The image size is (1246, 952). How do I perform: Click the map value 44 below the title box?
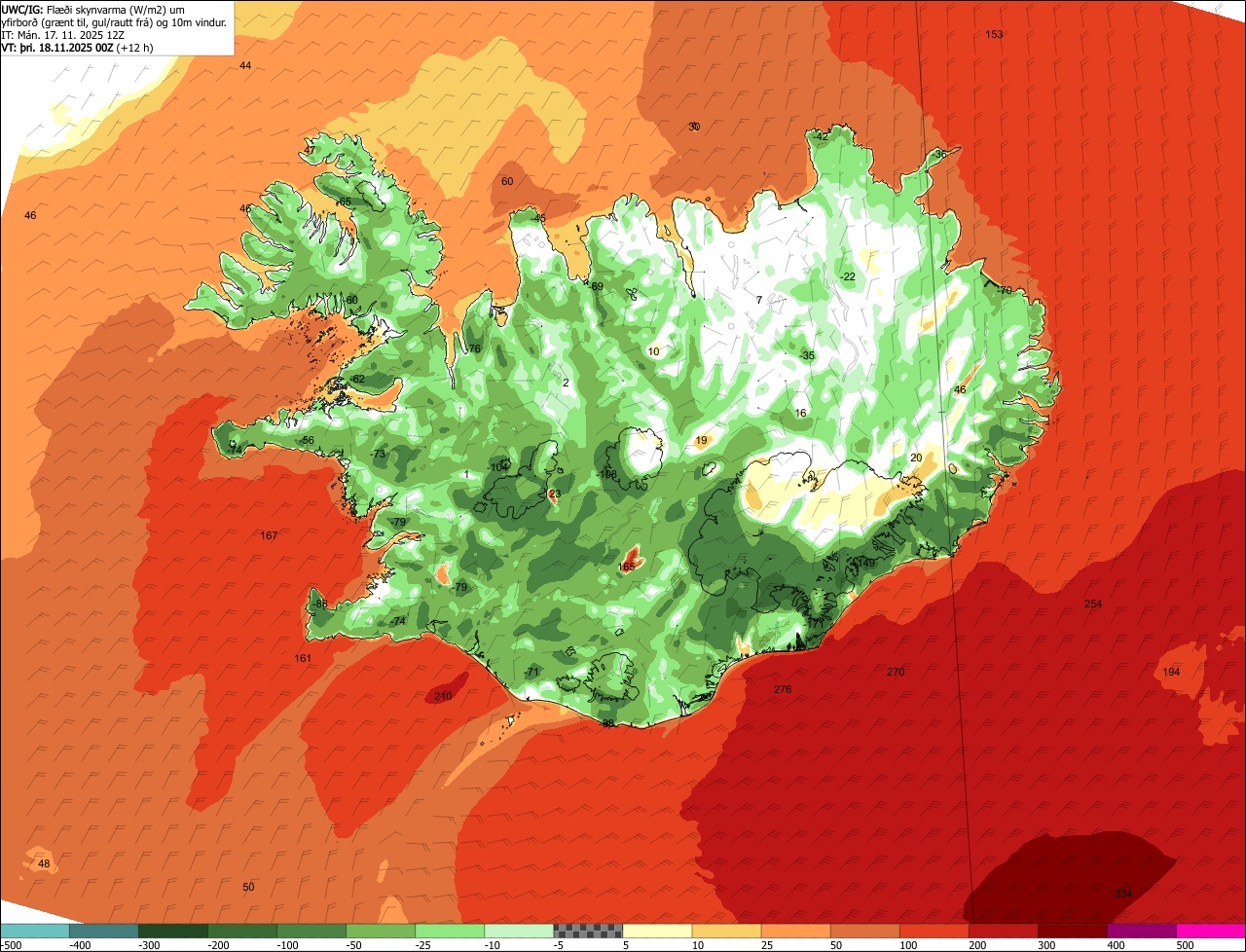pyautogui.click(x=245, y=65)
